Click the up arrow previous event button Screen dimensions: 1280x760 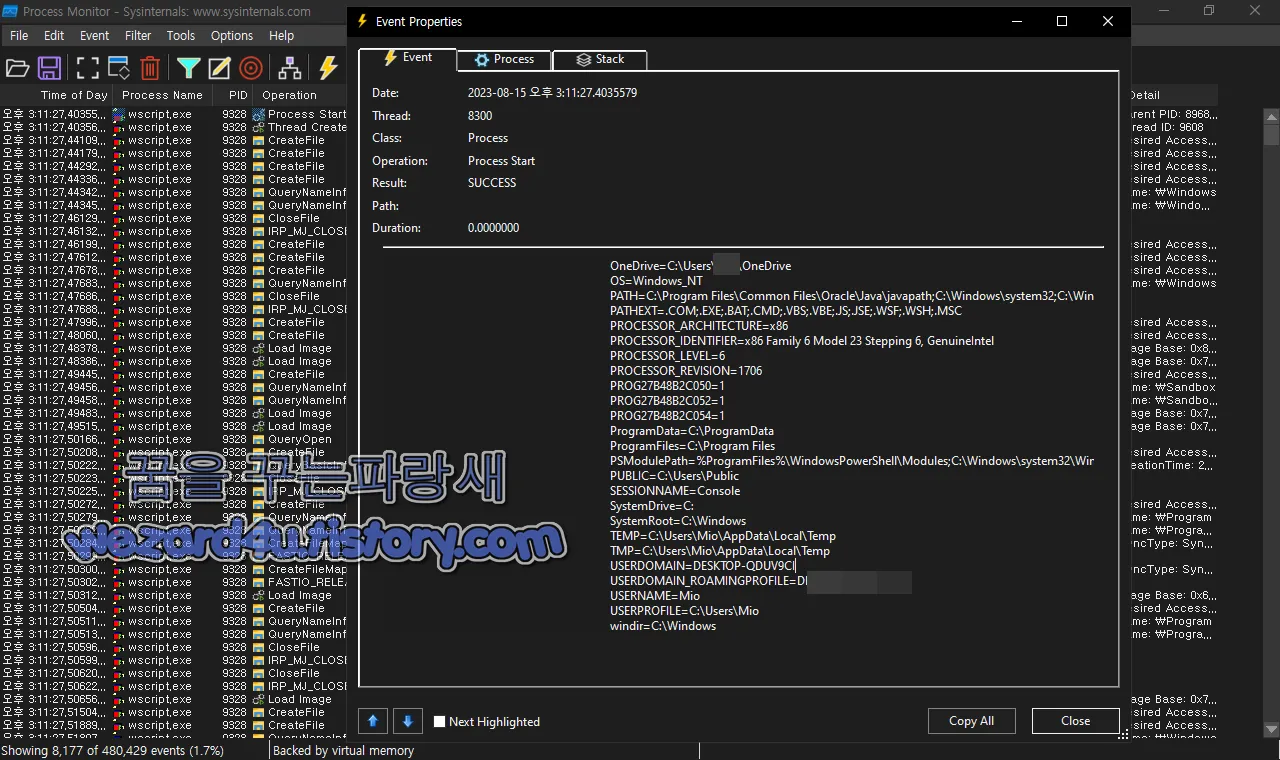tap(372, 720)
